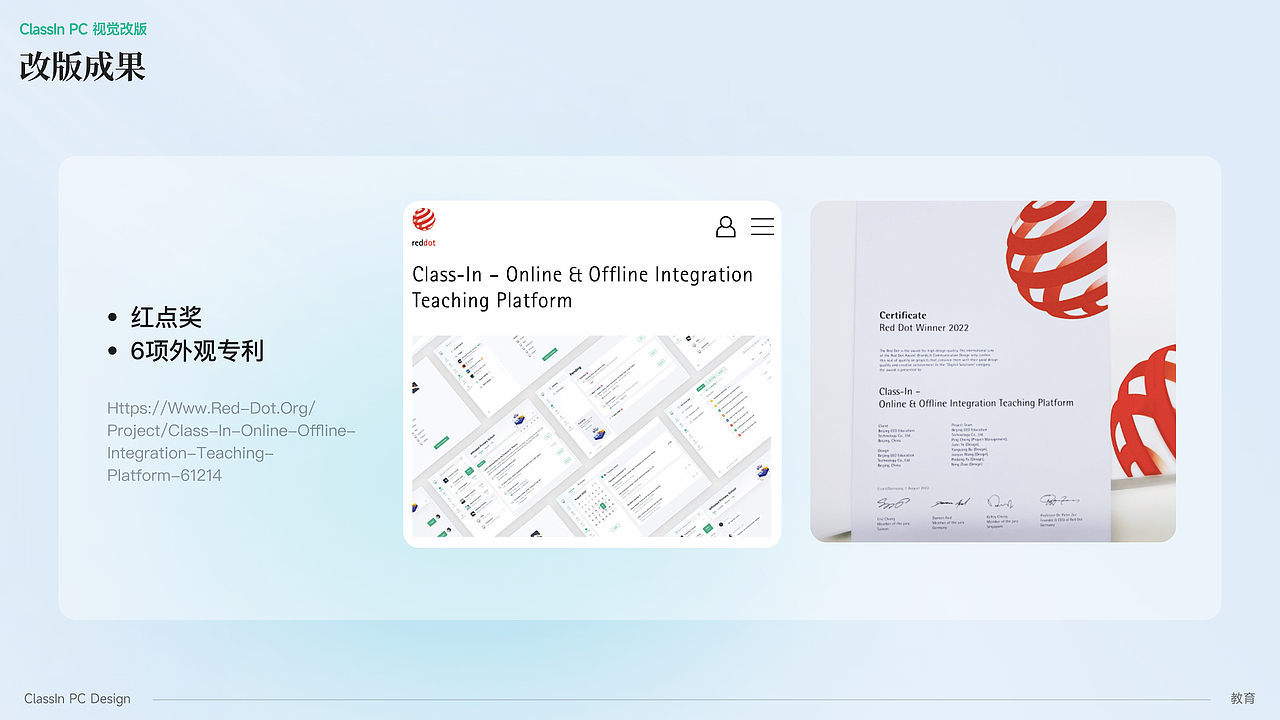
Task: Open the Red-Dot.Org project URL link
Action: tap(231, 441)
